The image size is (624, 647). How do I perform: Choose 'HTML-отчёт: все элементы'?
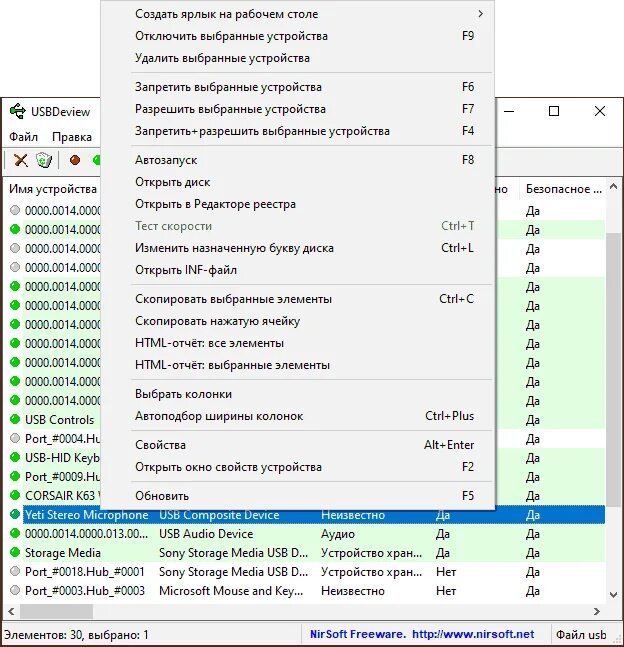pyautogui.click(x=298, y=343)
